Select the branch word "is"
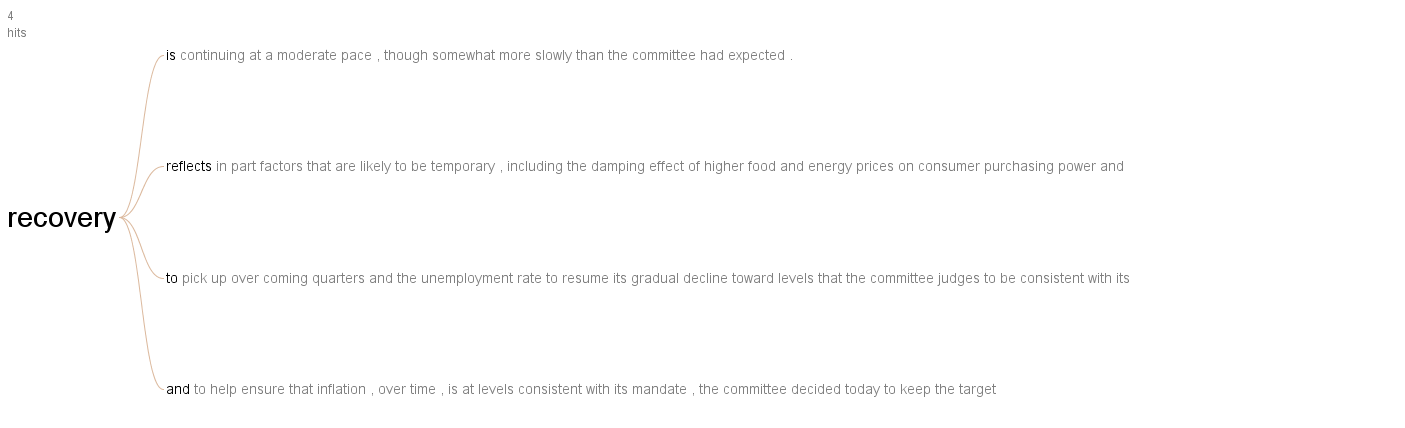The width and height of the screenshot is (1405, 428). [x=171, y=55]
